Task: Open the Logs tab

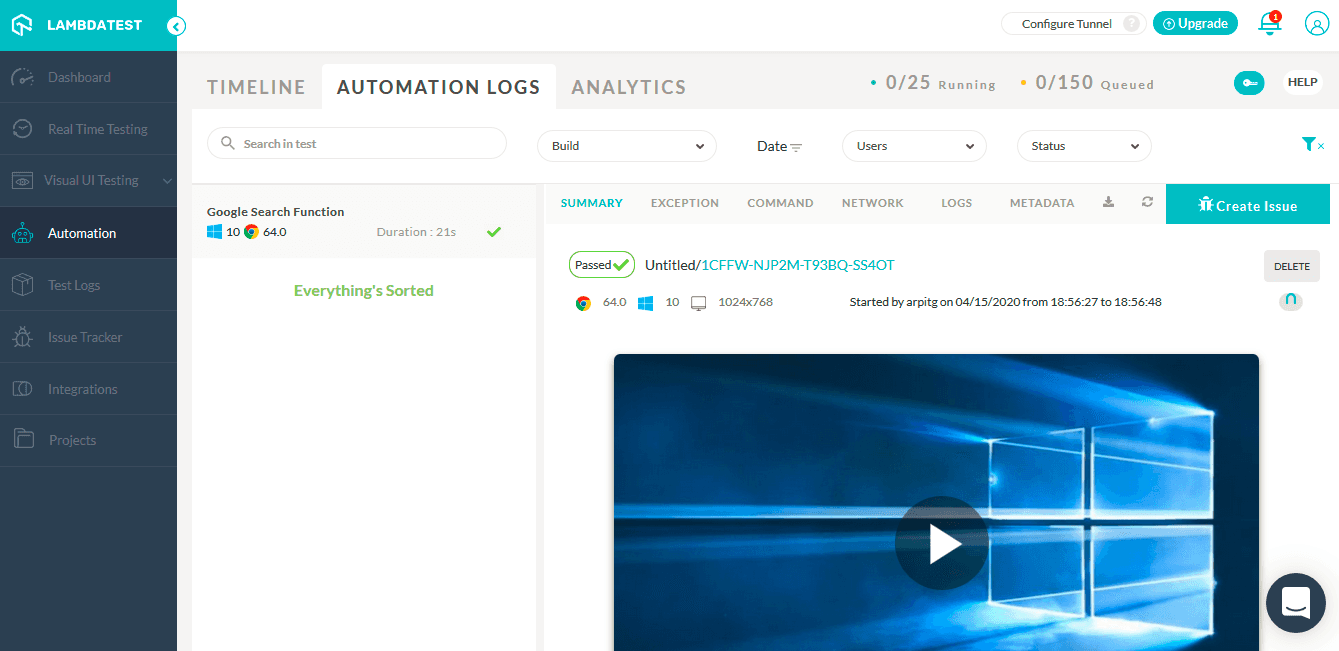Action: click(x=956, y=203)
